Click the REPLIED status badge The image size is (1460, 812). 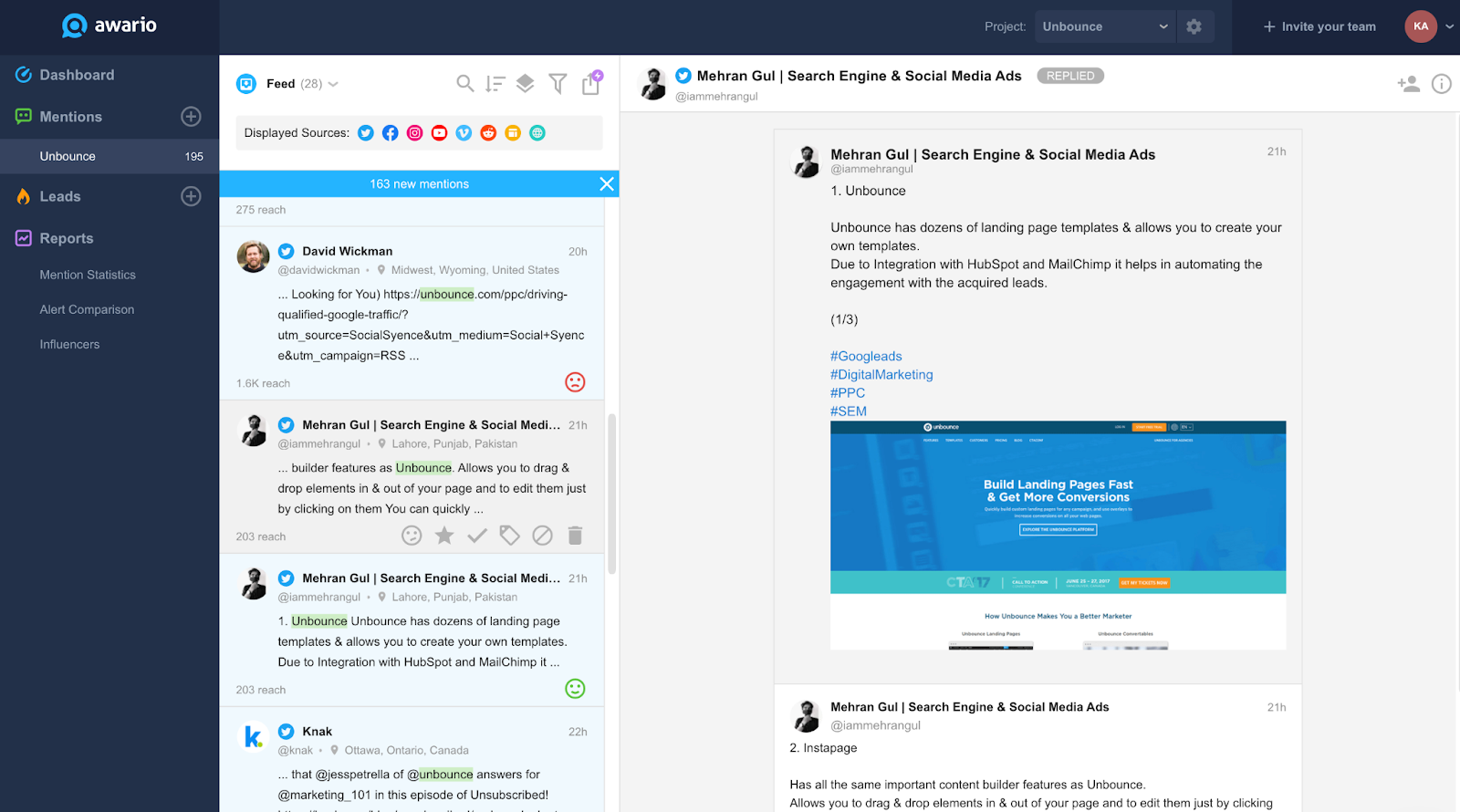pos(1070,76)
